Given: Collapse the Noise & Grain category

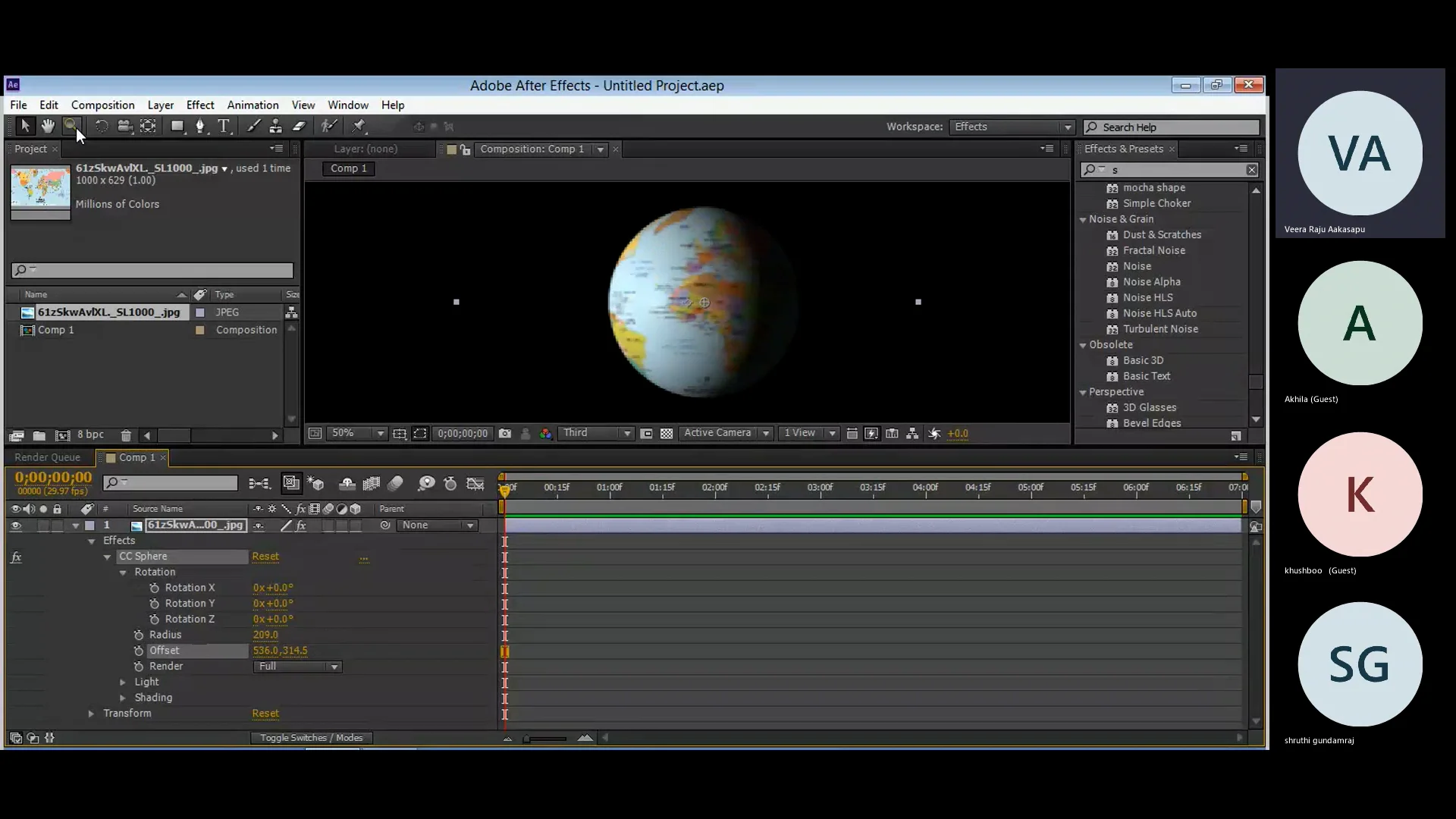Looking at the screenshot, I should [1083, 220].
